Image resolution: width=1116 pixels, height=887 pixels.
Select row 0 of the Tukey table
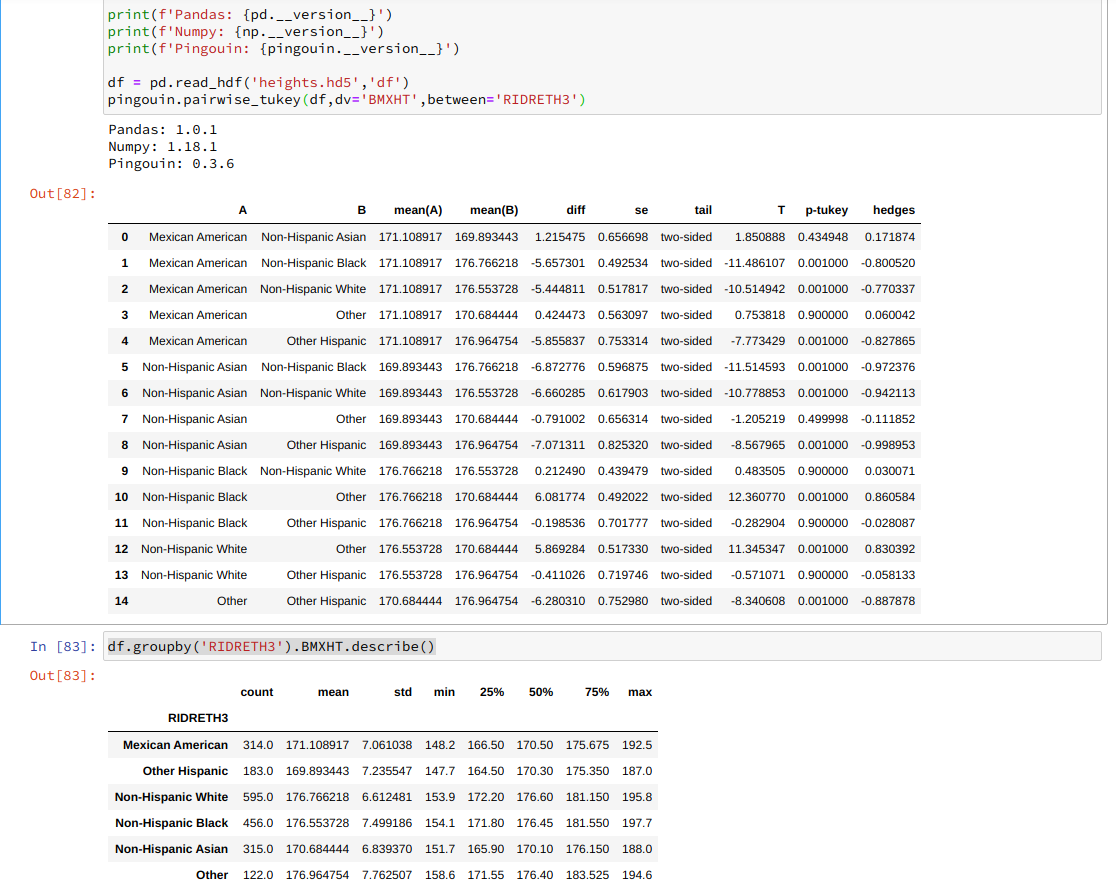[400, 237]
